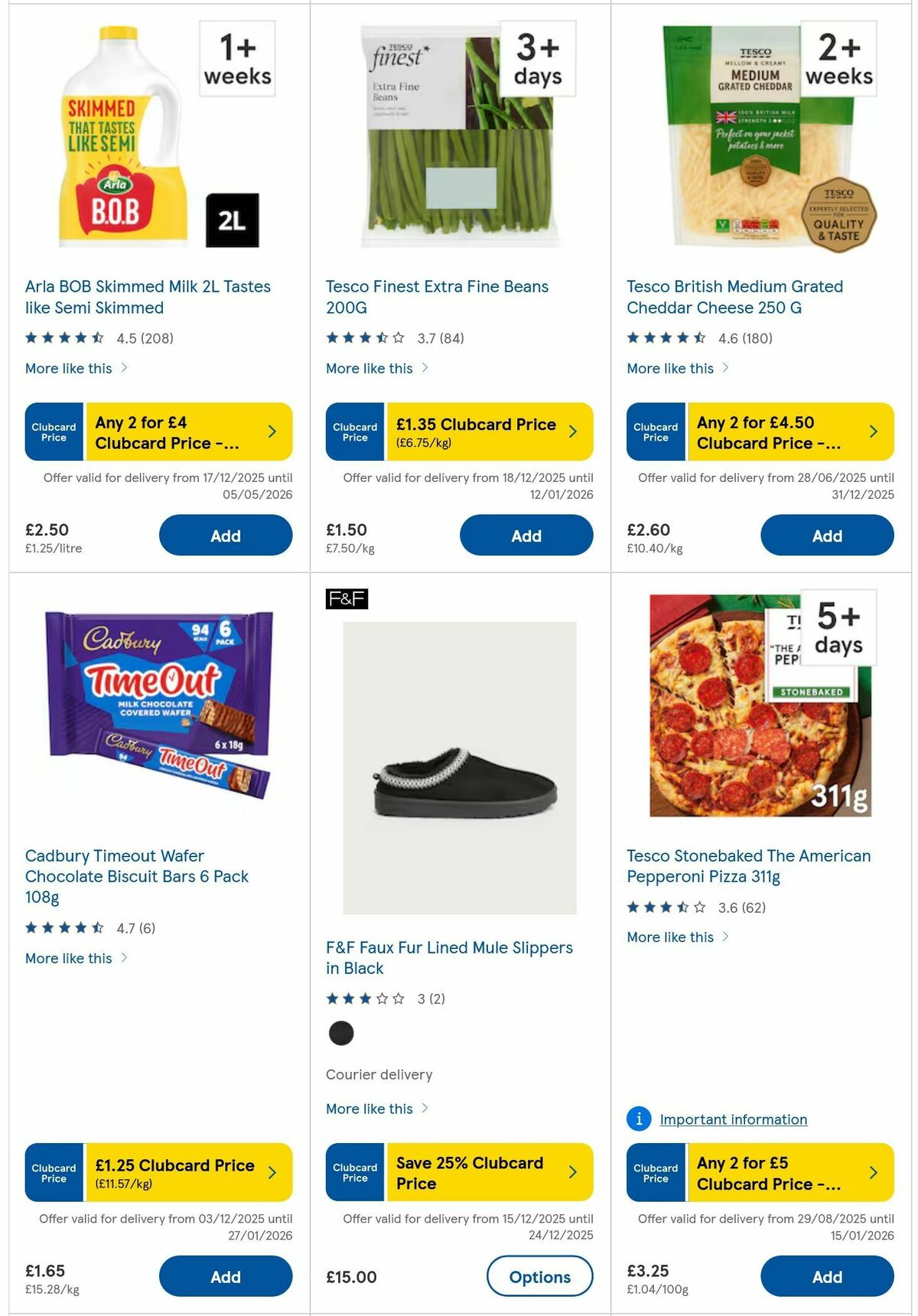
Task: Add Arla BOB Skimmed Milk to basket
Action: [224, 535]
